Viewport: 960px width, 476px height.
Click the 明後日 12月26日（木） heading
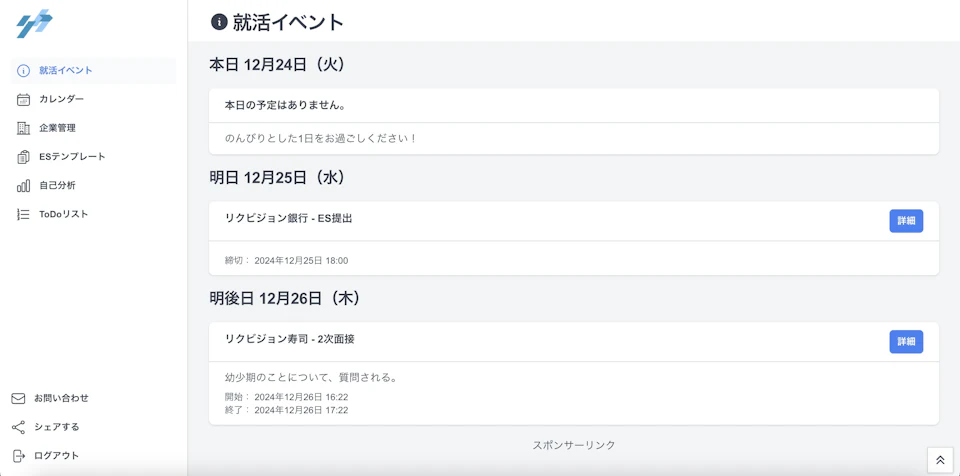pos(285,298)
